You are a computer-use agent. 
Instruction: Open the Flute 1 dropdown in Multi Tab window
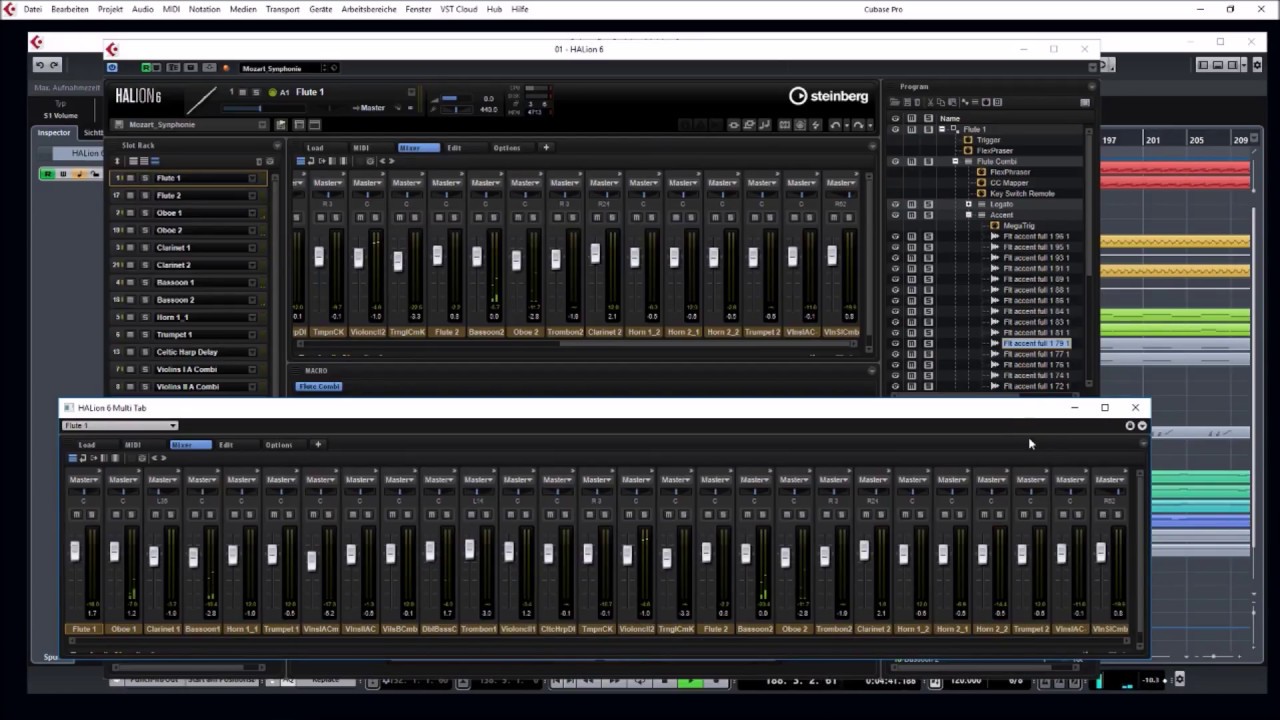pos(119,426)
